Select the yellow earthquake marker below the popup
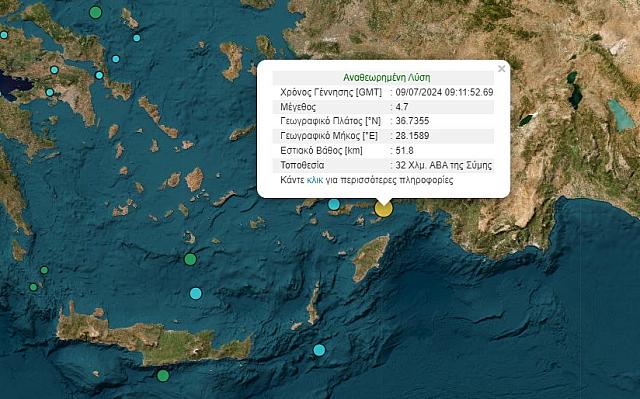The image size is (640, 399). [384, 208]
